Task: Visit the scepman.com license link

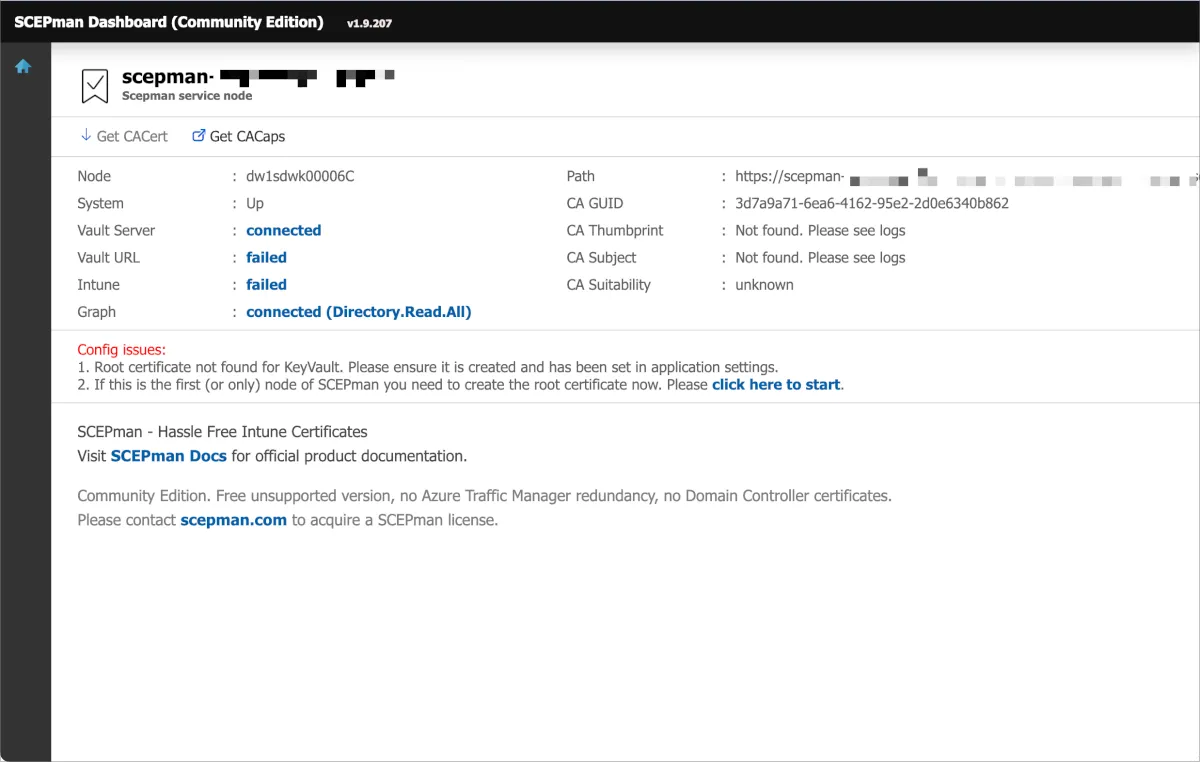Action: pyautogui.click(x=233, y=520)
